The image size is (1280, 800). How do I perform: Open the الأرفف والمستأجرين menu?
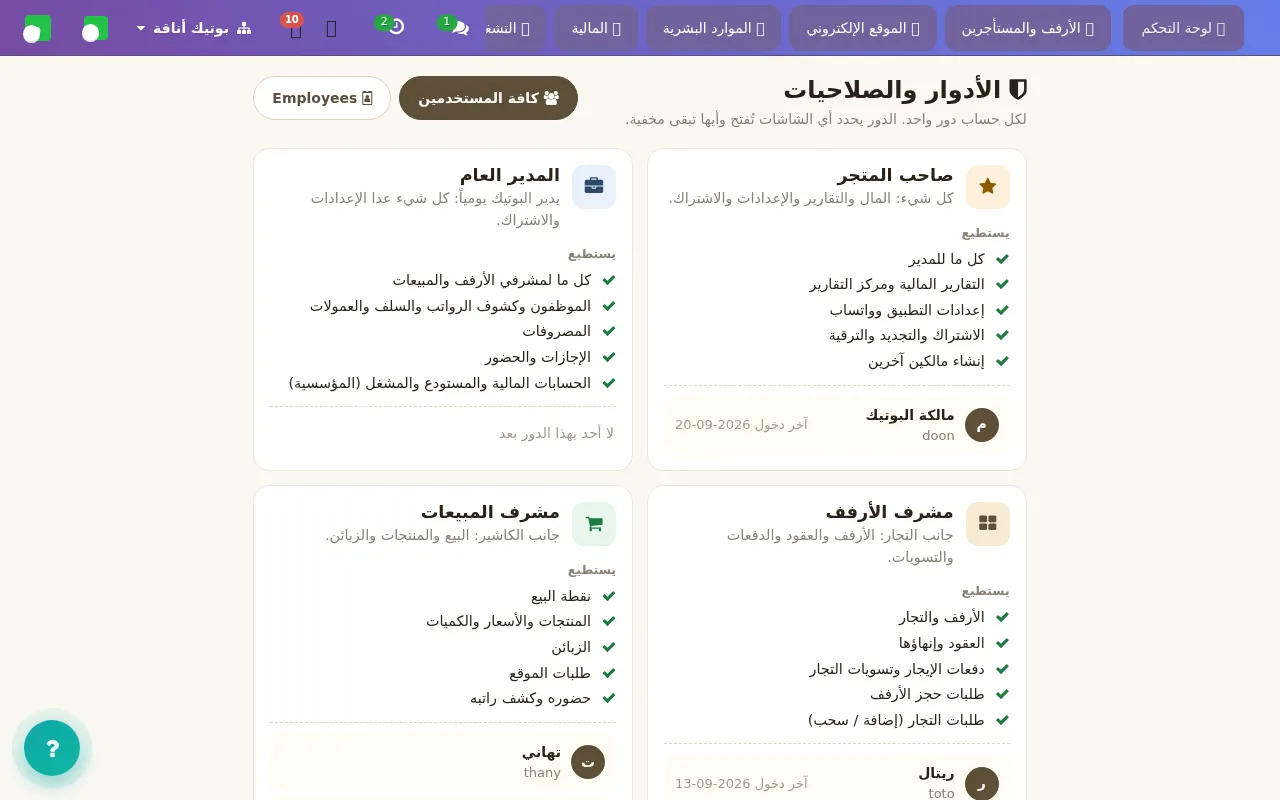coord(1028,28)
